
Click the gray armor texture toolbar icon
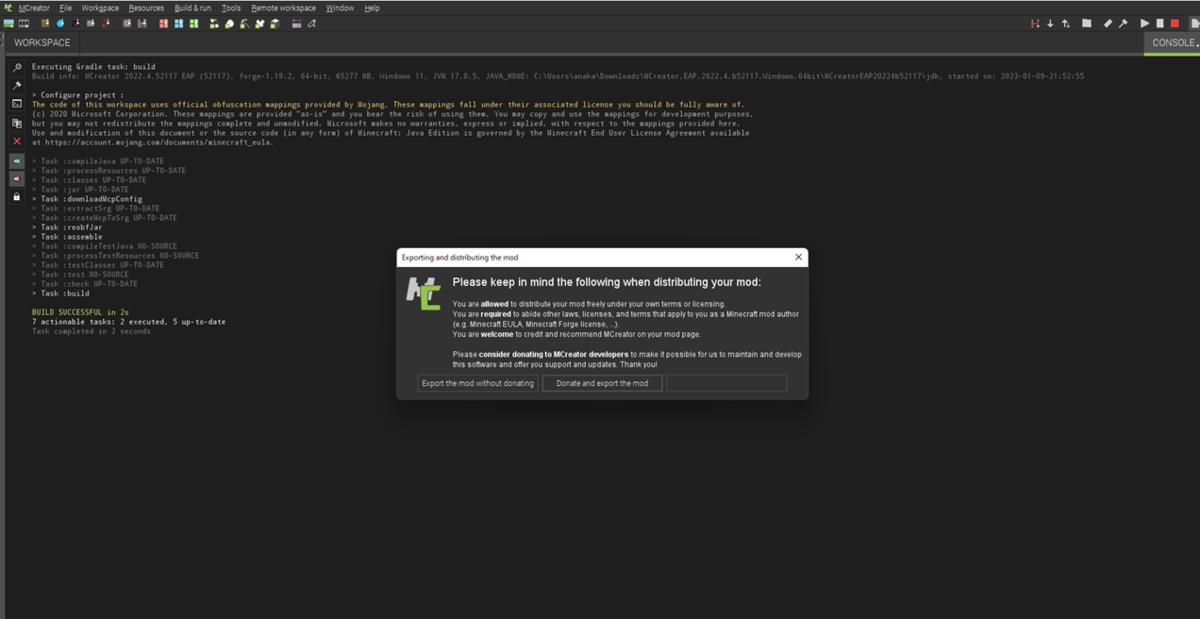pos(91,23)
